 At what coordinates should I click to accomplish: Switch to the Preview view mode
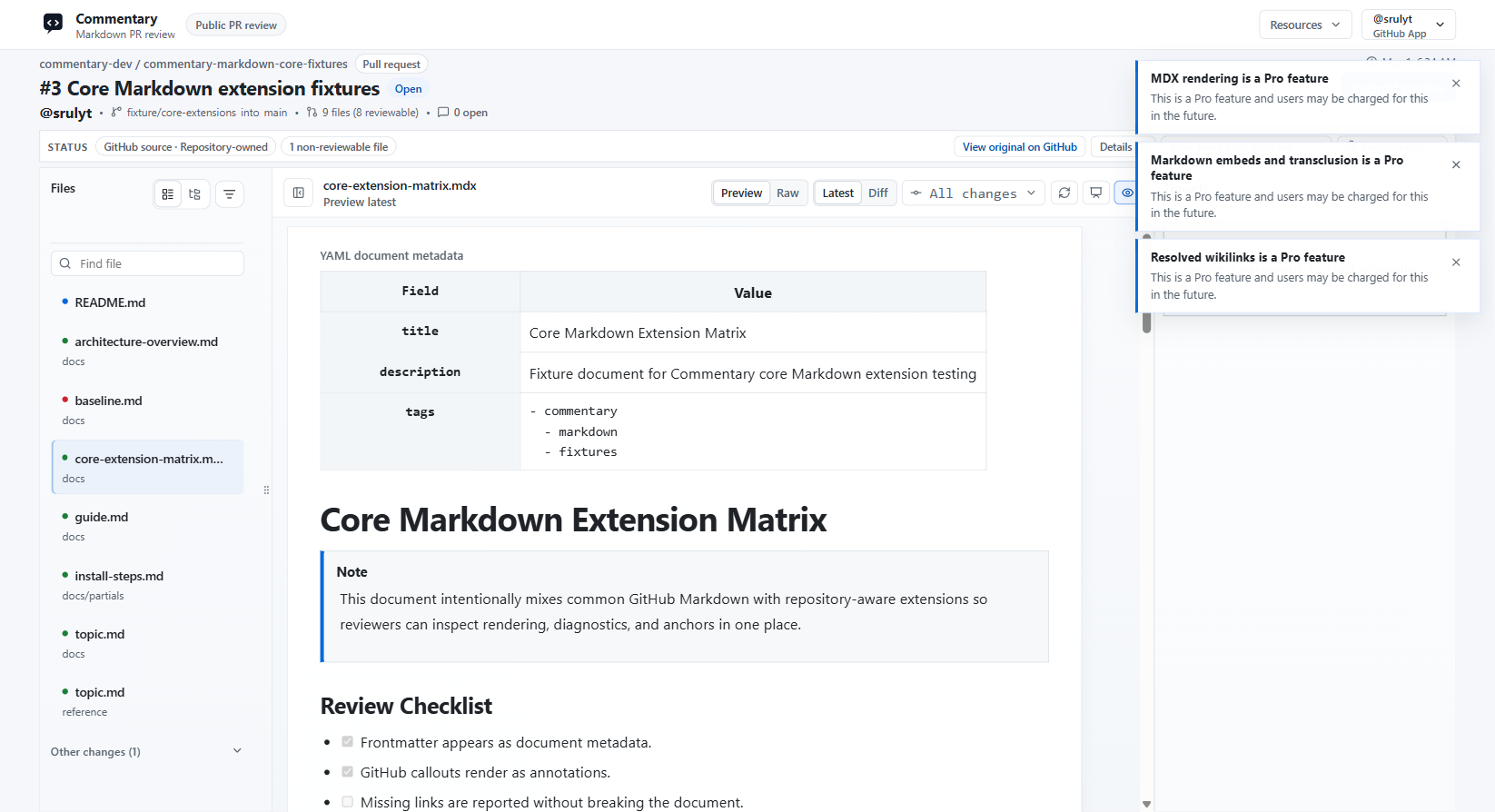click(741, 193)
